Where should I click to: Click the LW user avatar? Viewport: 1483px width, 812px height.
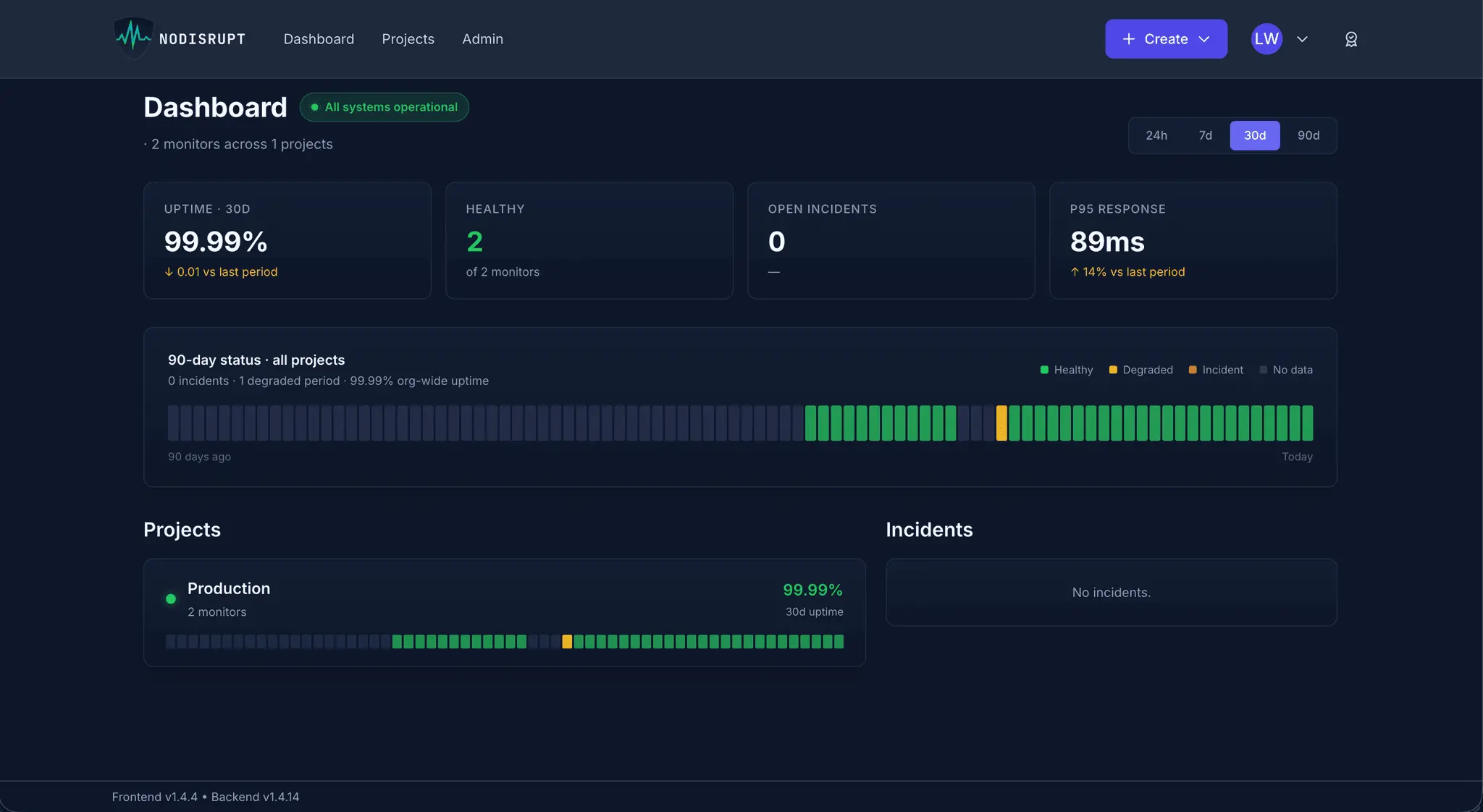tap(1266, 39)
